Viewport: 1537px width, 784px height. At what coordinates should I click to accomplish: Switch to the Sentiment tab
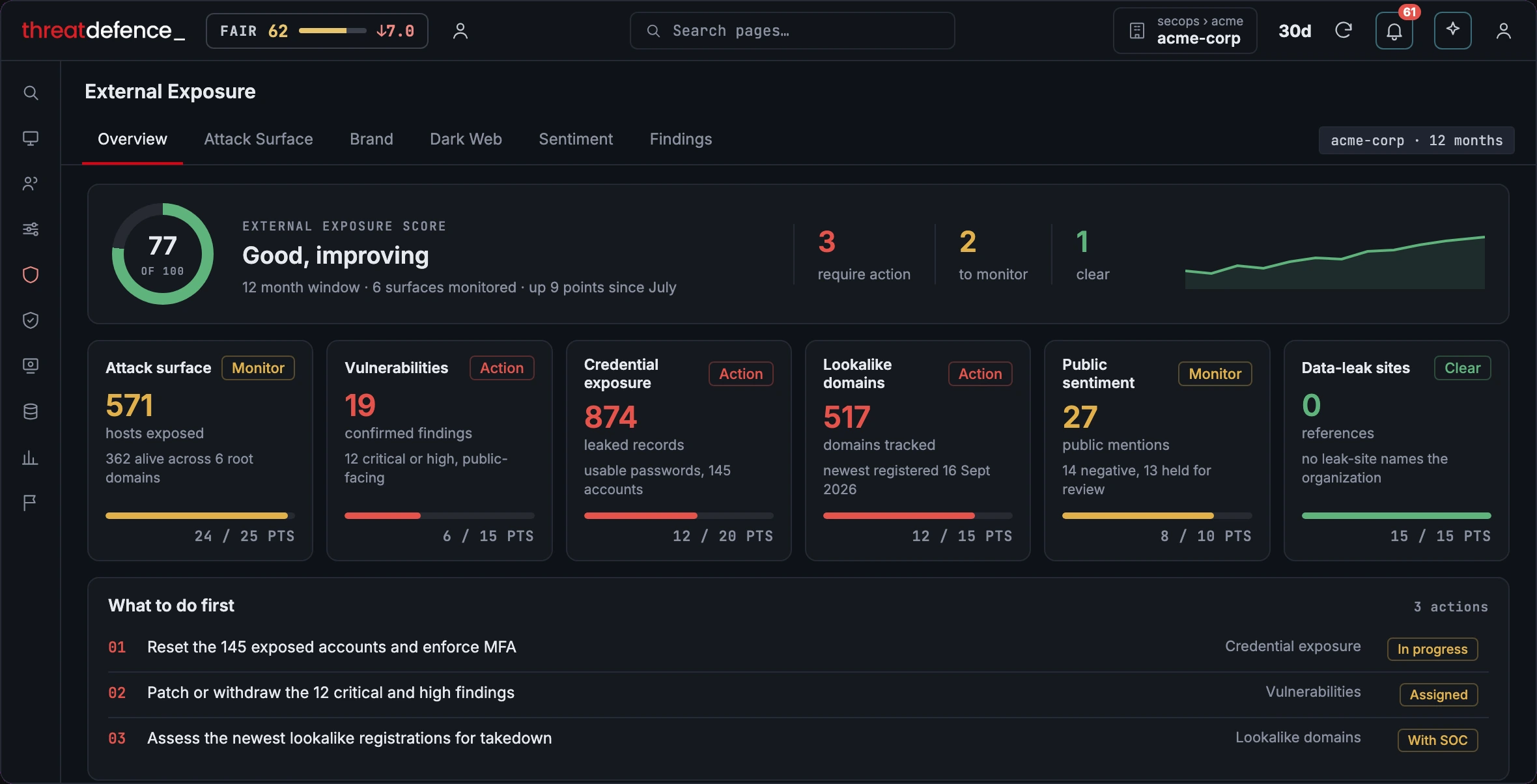[576, 139]
